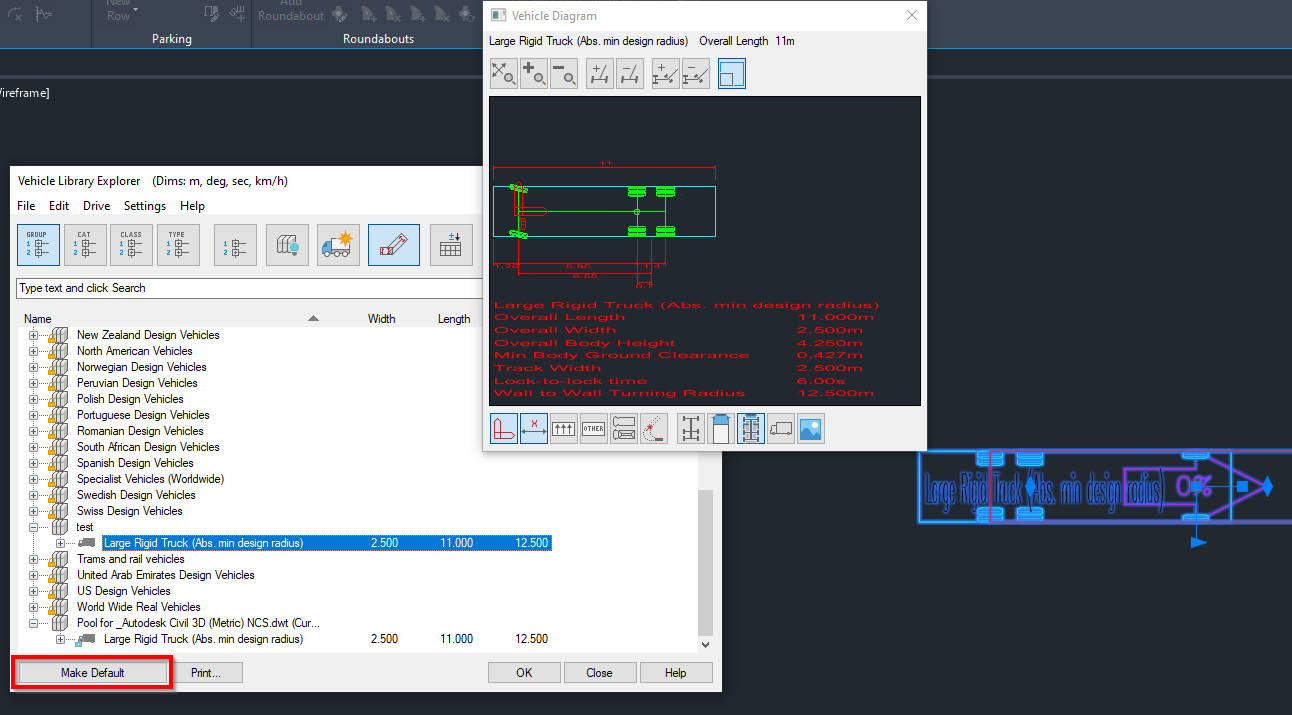Toggle the blue window layout button
The image size is (1292, 715).
pos(732,74)
